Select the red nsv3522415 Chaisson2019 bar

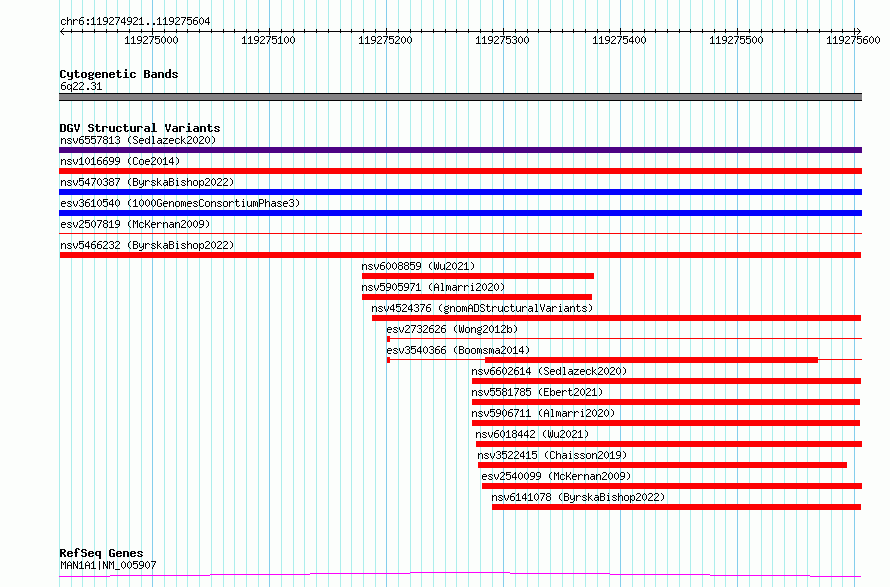click(x=662, y=465)
